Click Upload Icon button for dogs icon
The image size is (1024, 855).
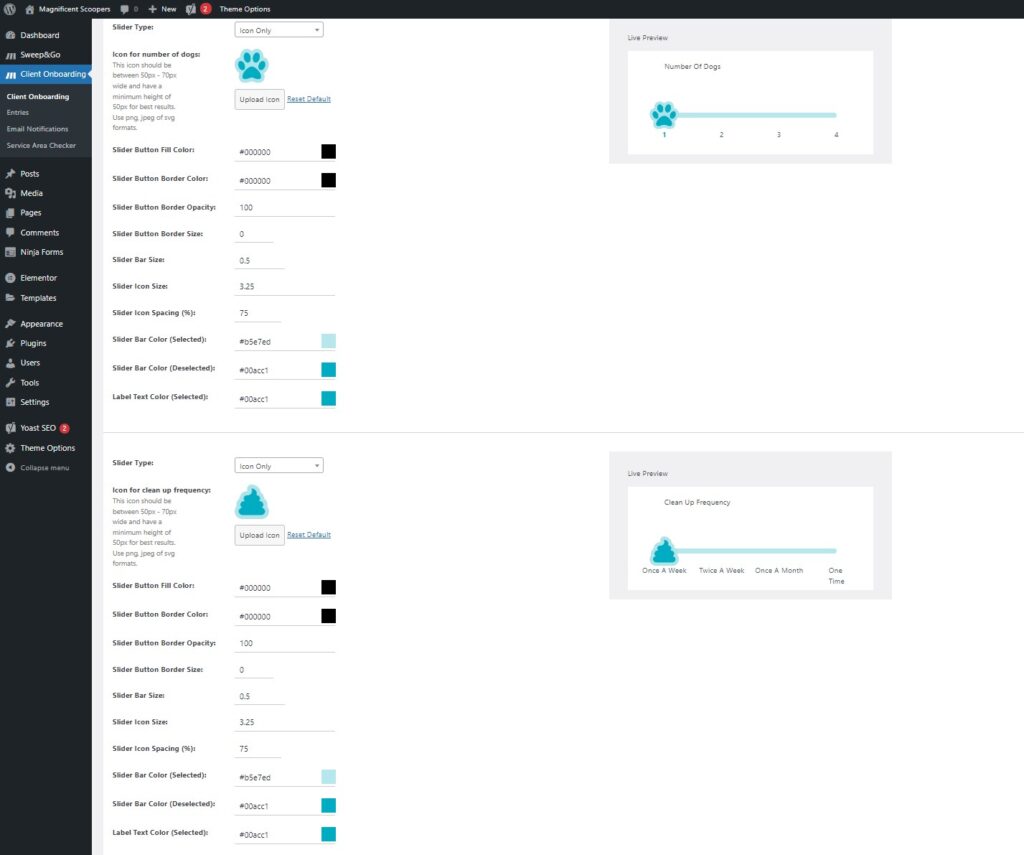pyautogui.click(x=259, y=100)
